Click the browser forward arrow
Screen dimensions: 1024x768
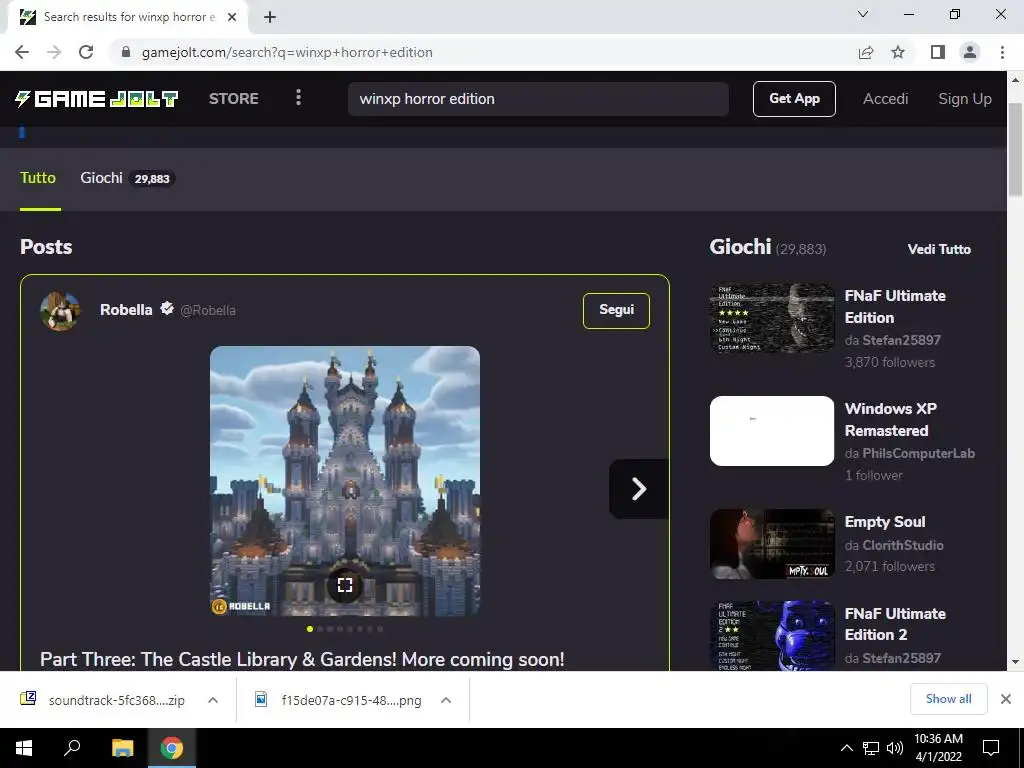[54, 52]
